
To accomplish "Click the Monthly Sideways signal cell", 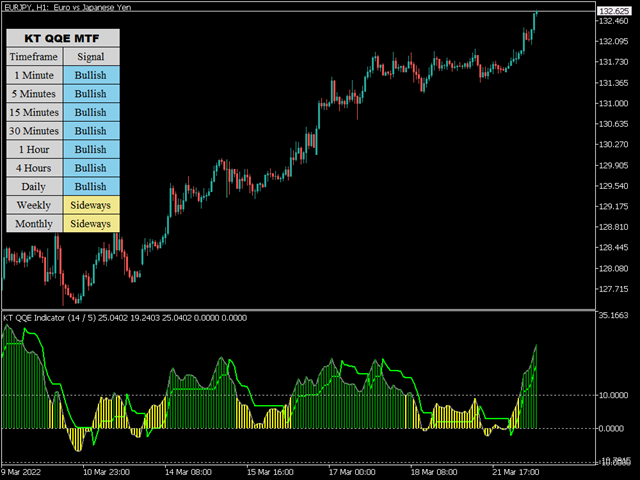I will point(91,223).
